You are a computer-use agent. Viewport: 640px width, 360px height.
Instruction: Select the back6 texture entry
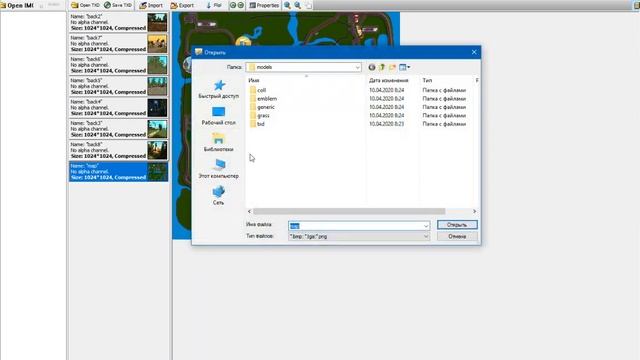(x=118, y=64)
